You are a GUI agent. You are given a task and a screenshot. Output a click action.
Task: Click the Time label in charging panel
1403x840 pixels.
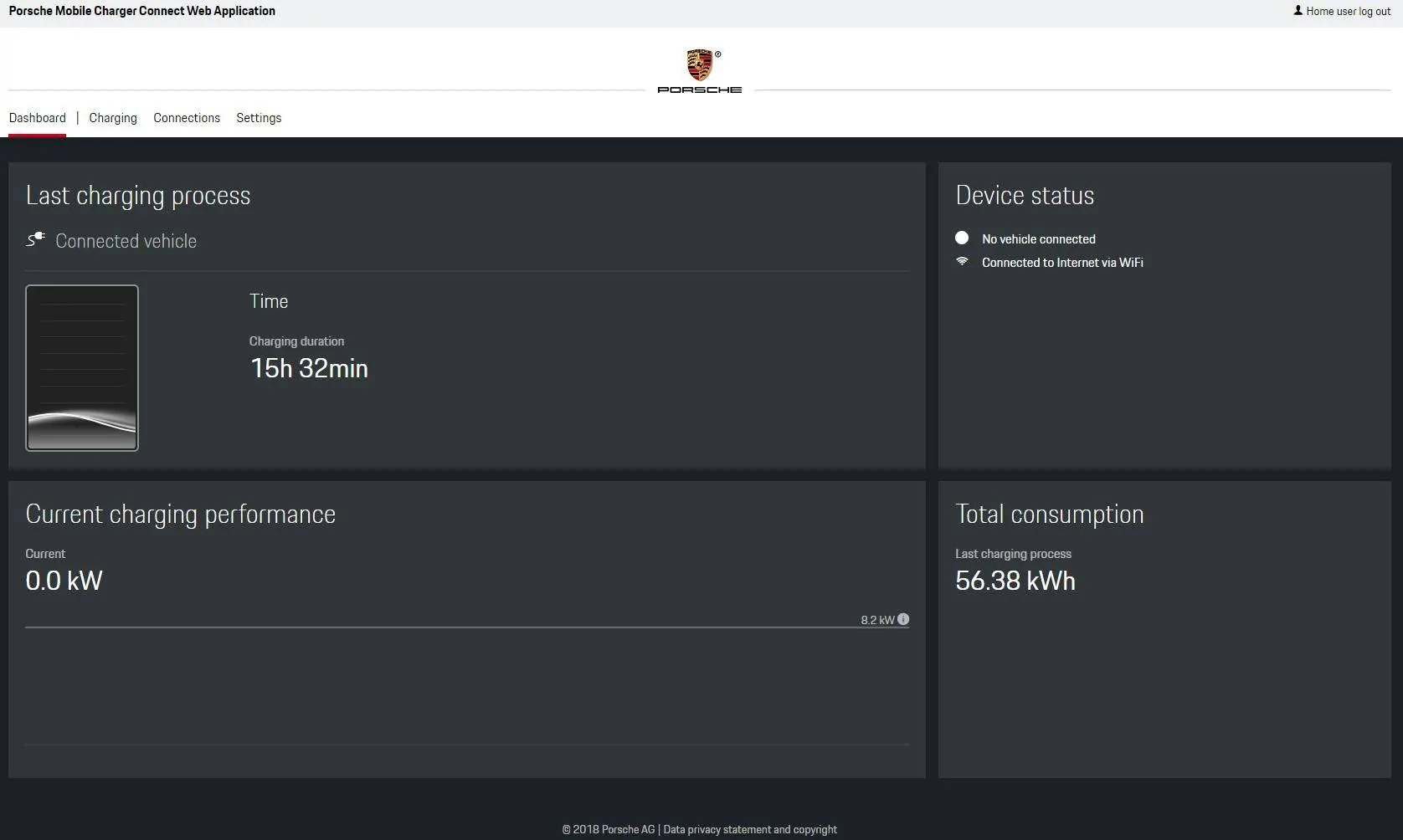[269, 301]
